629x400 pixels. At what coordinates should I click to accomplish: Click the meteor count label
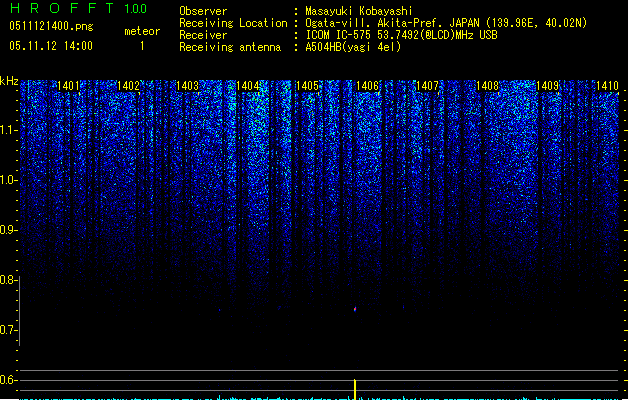click(x=142, y=31)
